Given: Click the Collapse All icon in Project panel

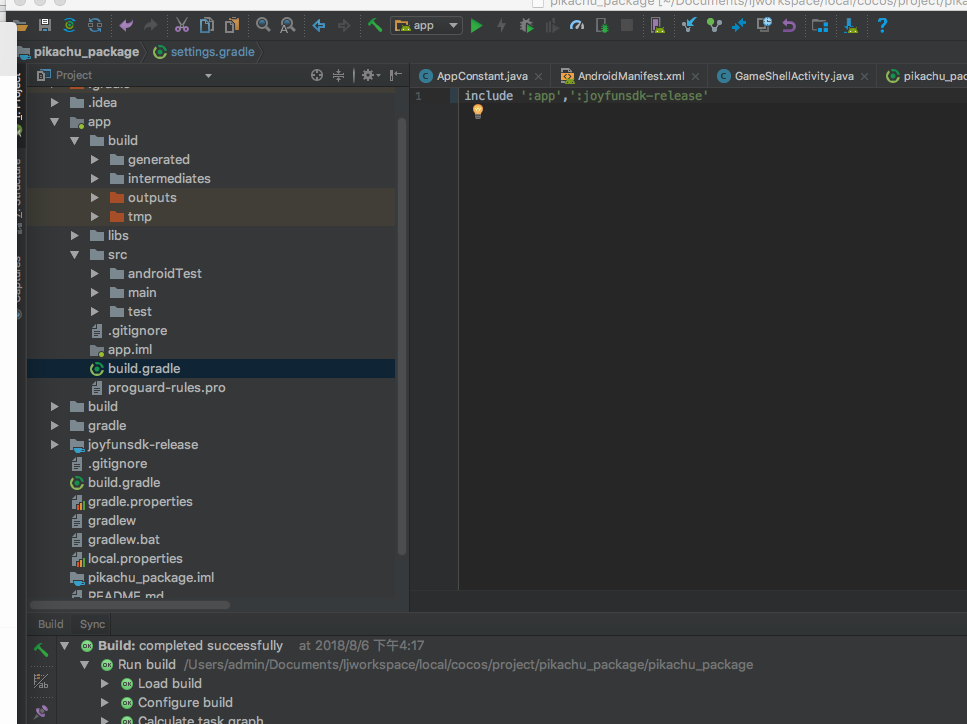Looking at the screenshot, I should pyautogui.click(x=339, y=75).
